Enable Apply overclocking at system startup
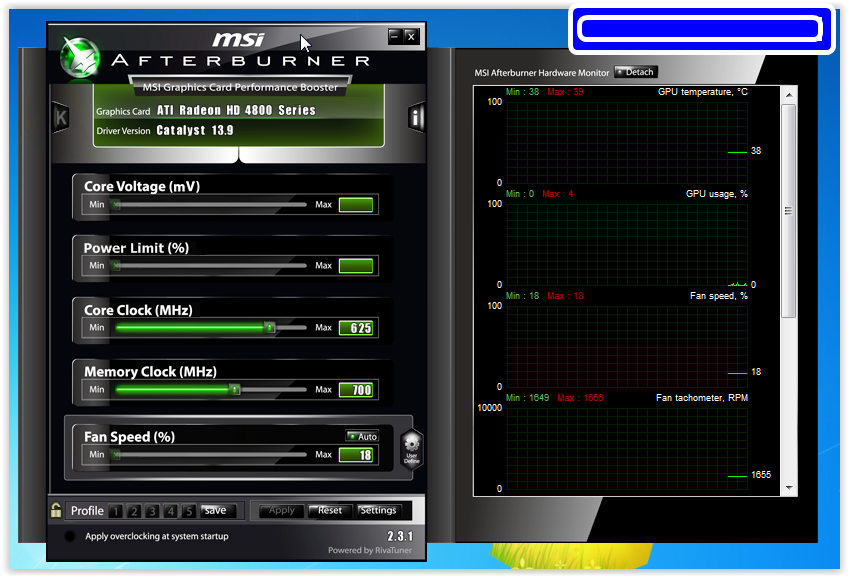Screen dimensions: 848x577 tap(70, 536)
